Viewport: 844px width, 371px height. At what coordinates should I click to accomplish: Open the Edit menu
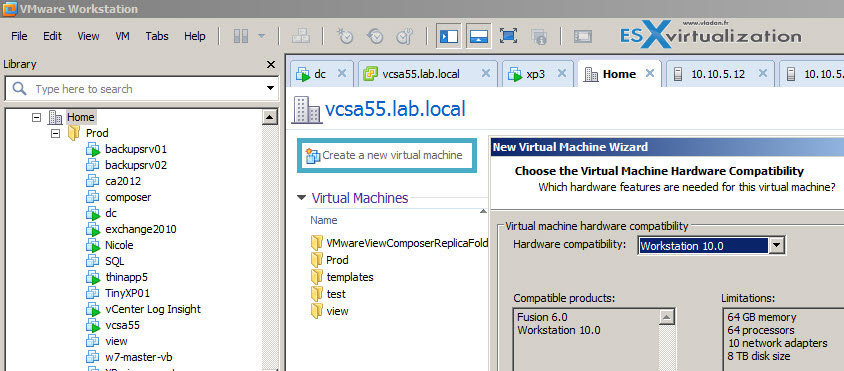52,36
